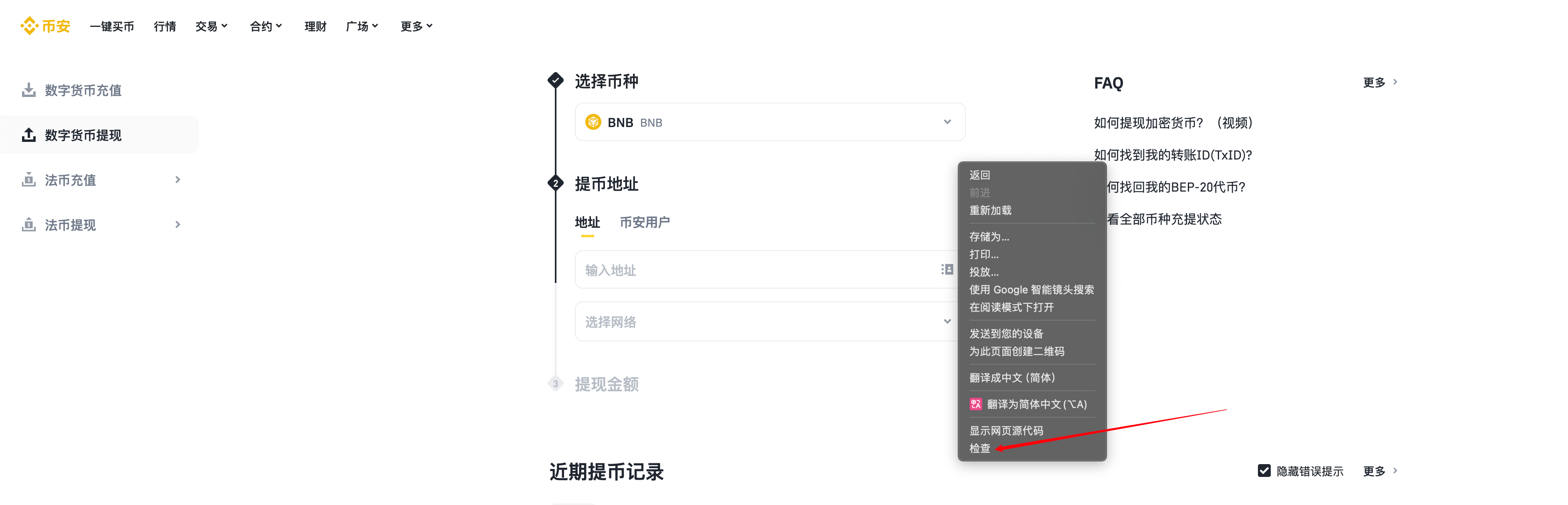The height and width of the screenshot is (505, 1568).
Task: Click the translate extension icon in menu
Action: click(976, 404)
